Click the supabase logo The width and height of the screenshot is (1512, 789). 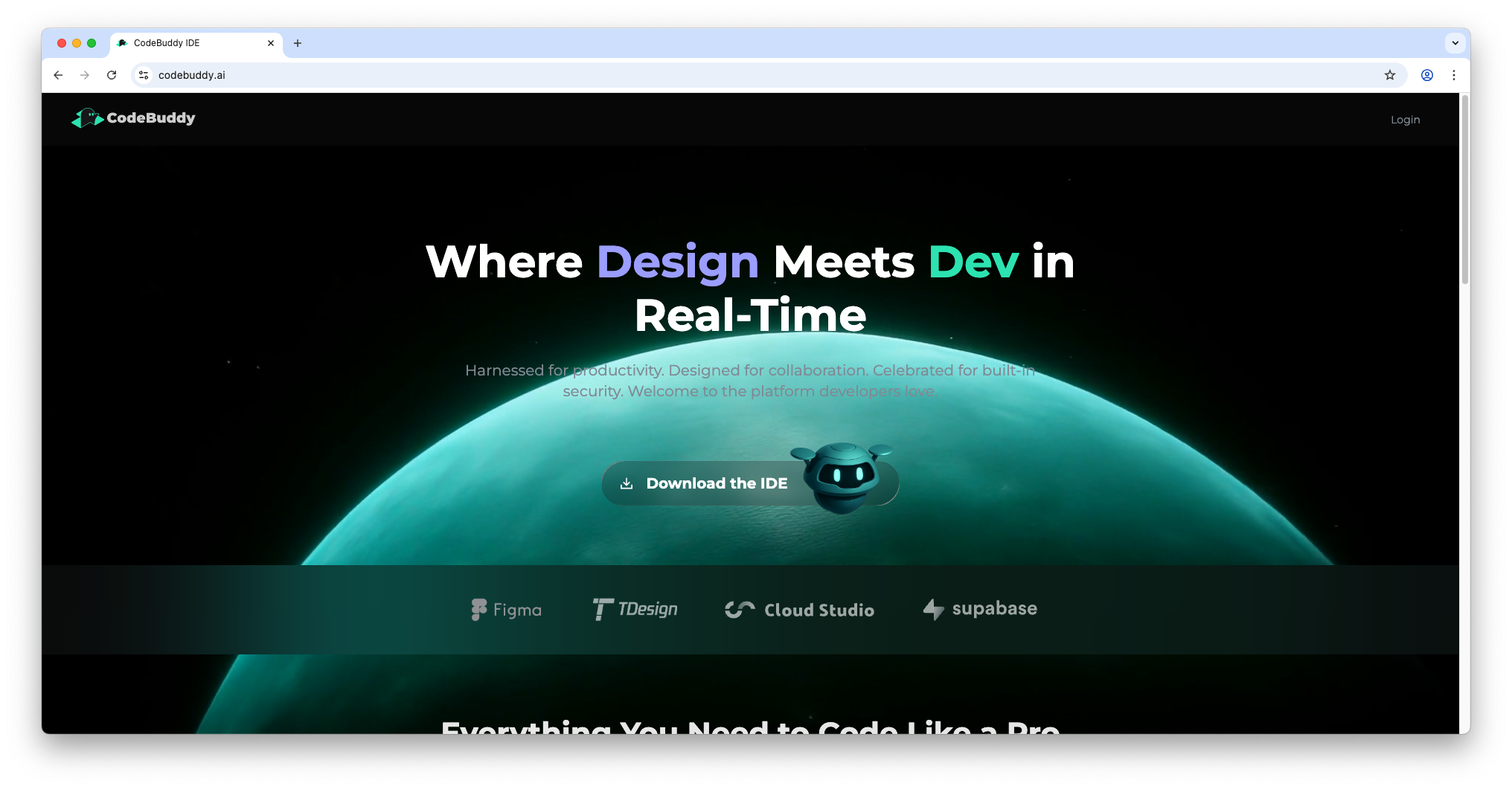[979, 609]
